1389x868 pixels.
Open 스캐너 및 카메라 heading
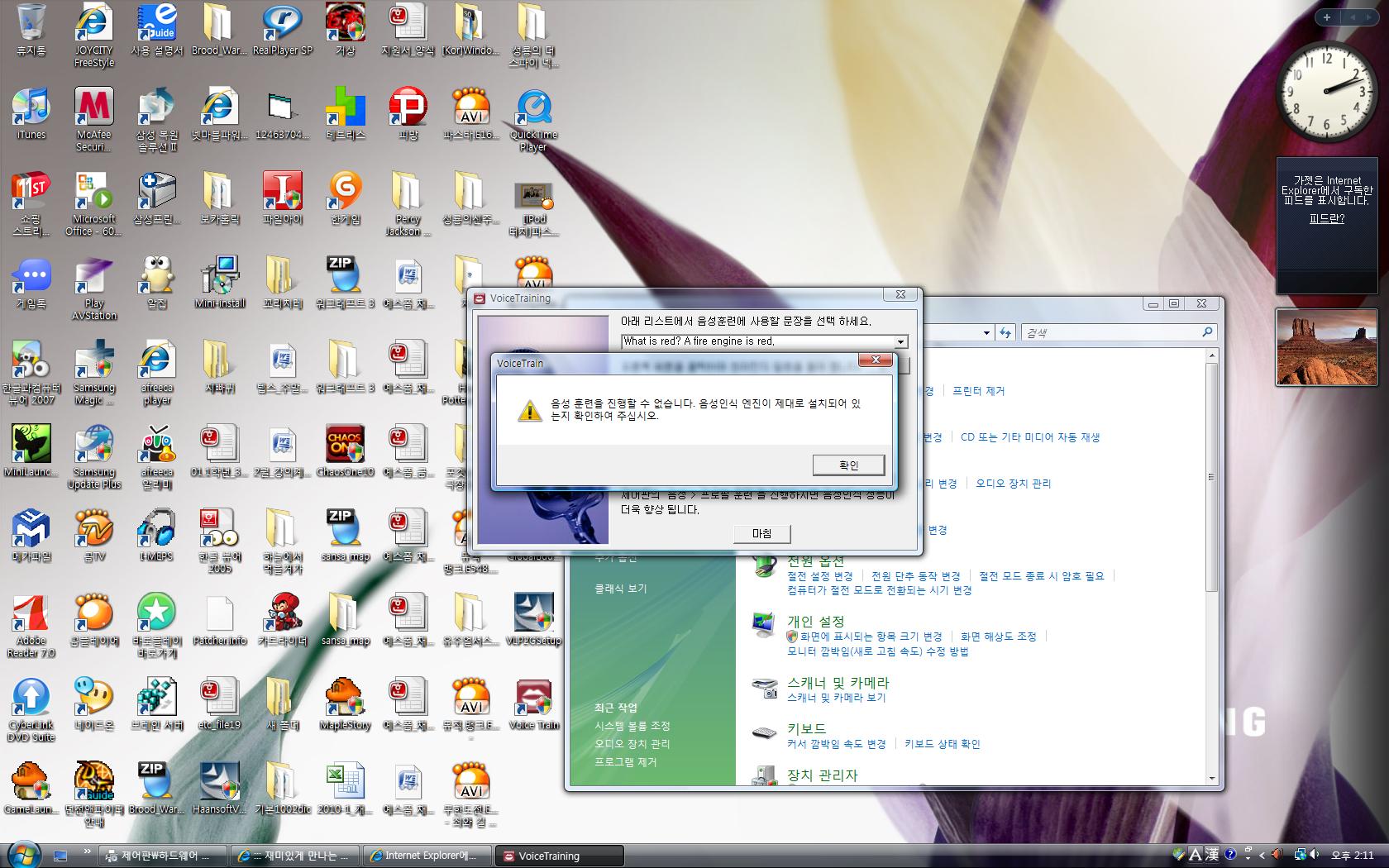838,683
